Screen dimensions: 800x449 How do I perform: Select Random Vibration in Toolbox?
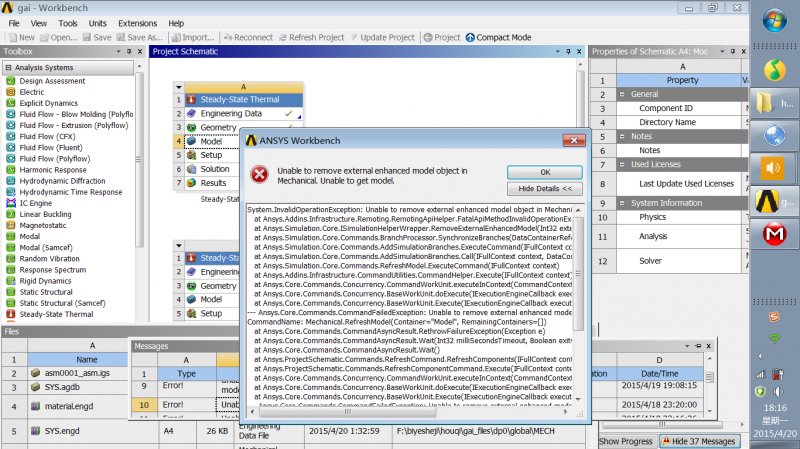pyautogui.click(x=49, y=259)
